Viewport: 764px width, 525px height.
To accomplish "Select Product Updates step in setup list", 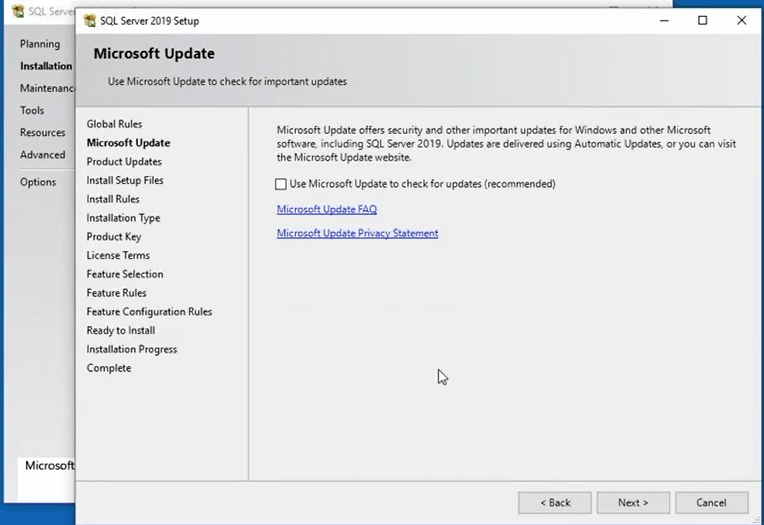I will click(x=124, y=162).
